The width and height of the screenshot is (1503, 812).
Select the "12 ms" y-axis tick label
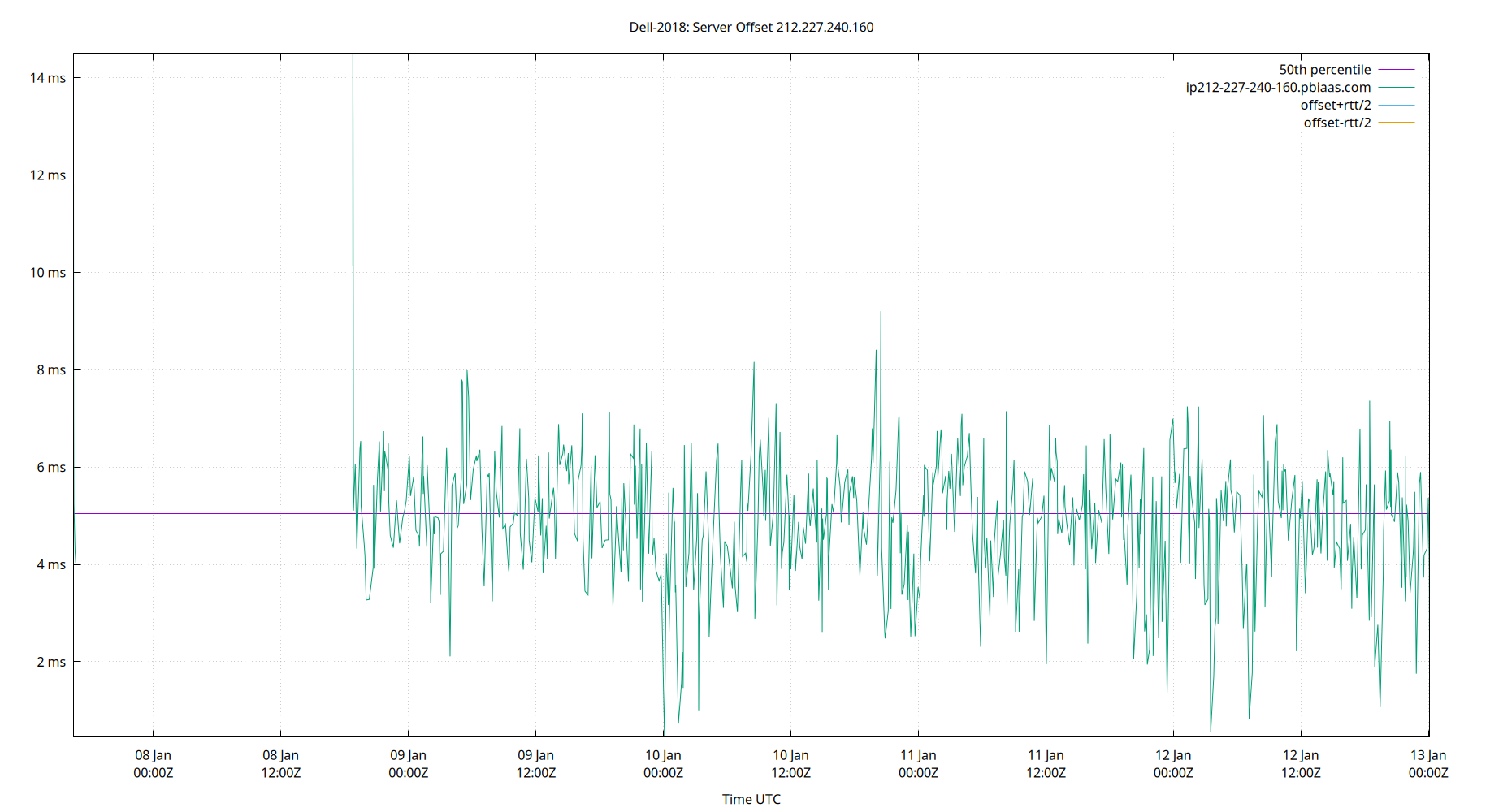47,174
